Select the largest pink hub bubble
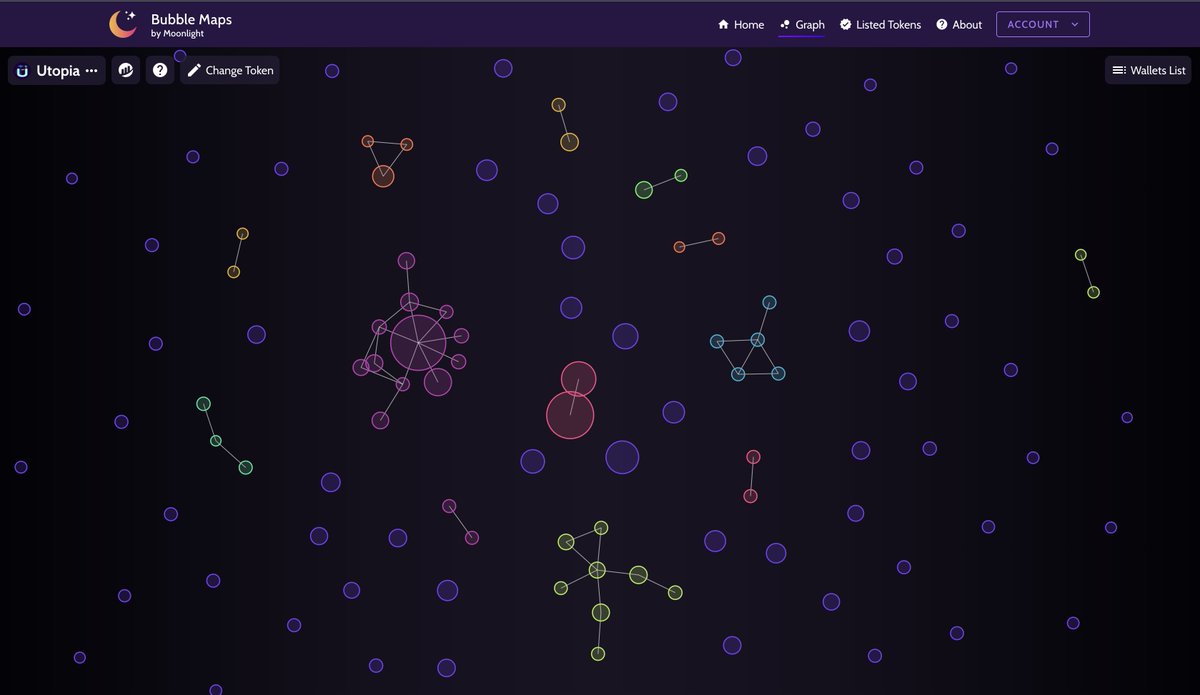 pos(418,342)
